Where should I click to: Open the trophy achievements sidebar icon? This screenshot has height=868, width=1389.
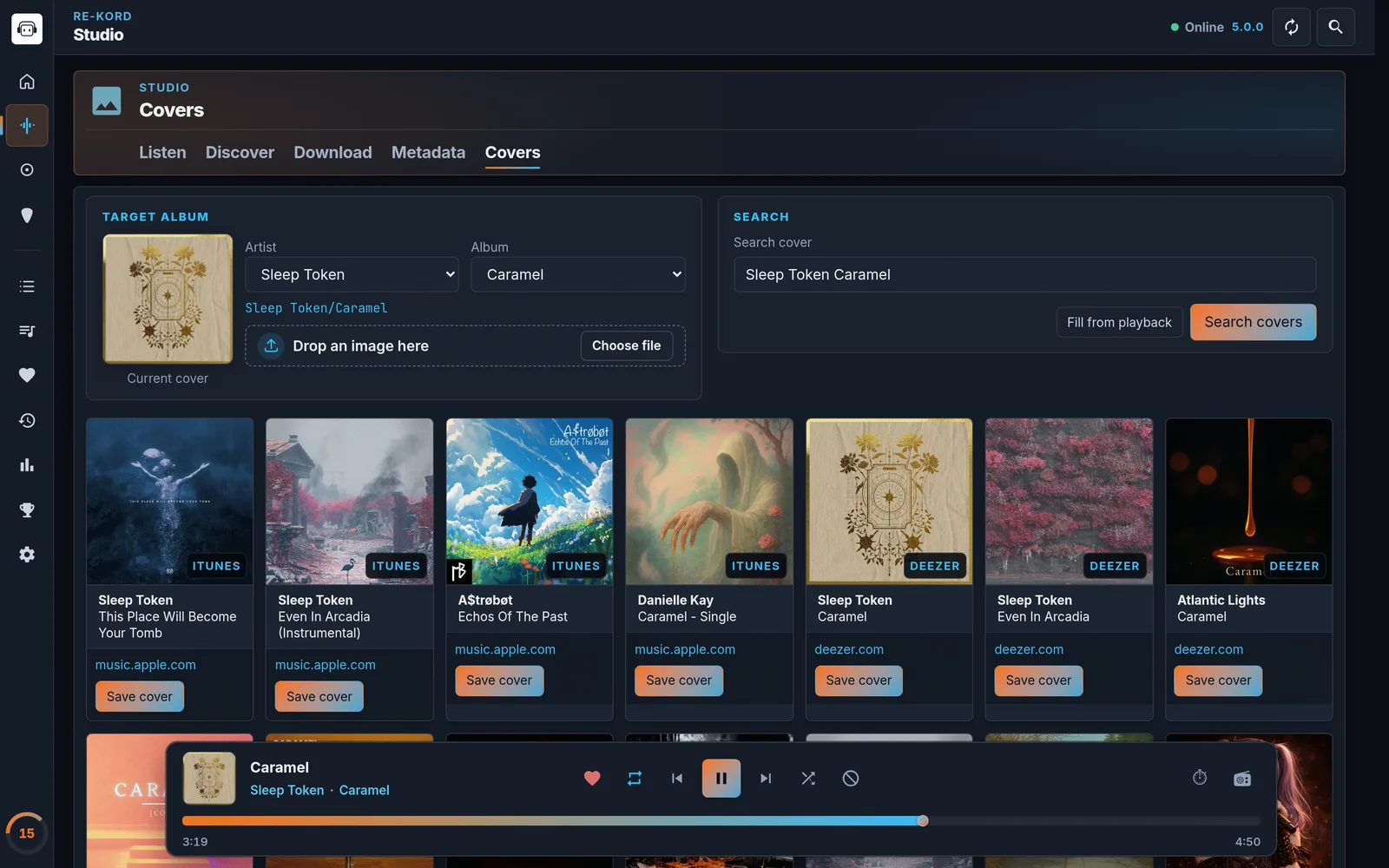pyautogui.click(x=27, y=510)
